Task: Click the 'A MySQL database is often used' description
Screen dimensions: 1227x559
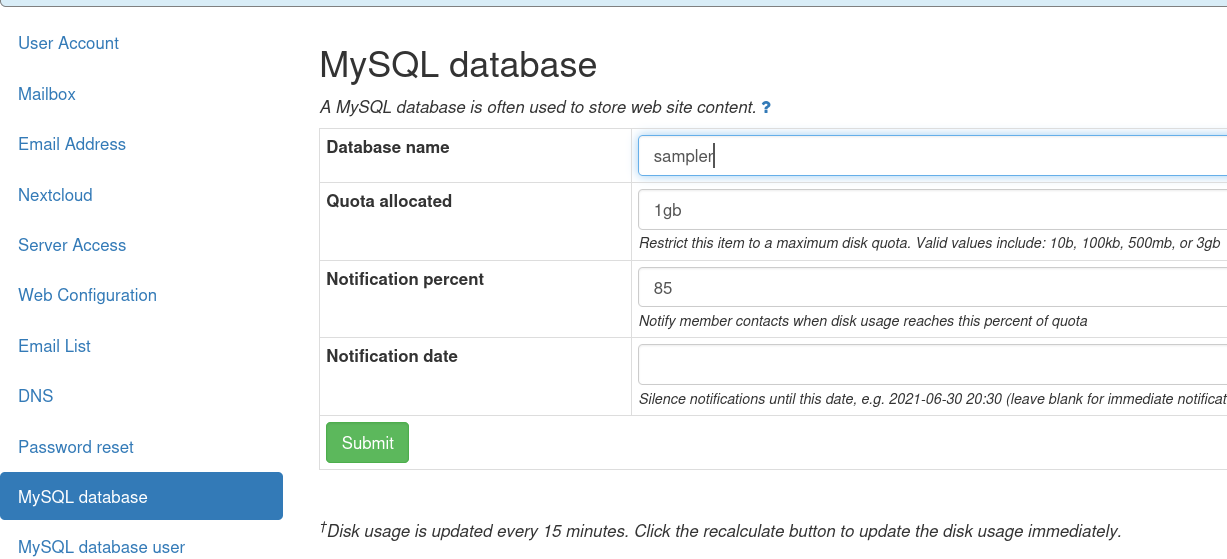Action: click(x=537, y=107)
